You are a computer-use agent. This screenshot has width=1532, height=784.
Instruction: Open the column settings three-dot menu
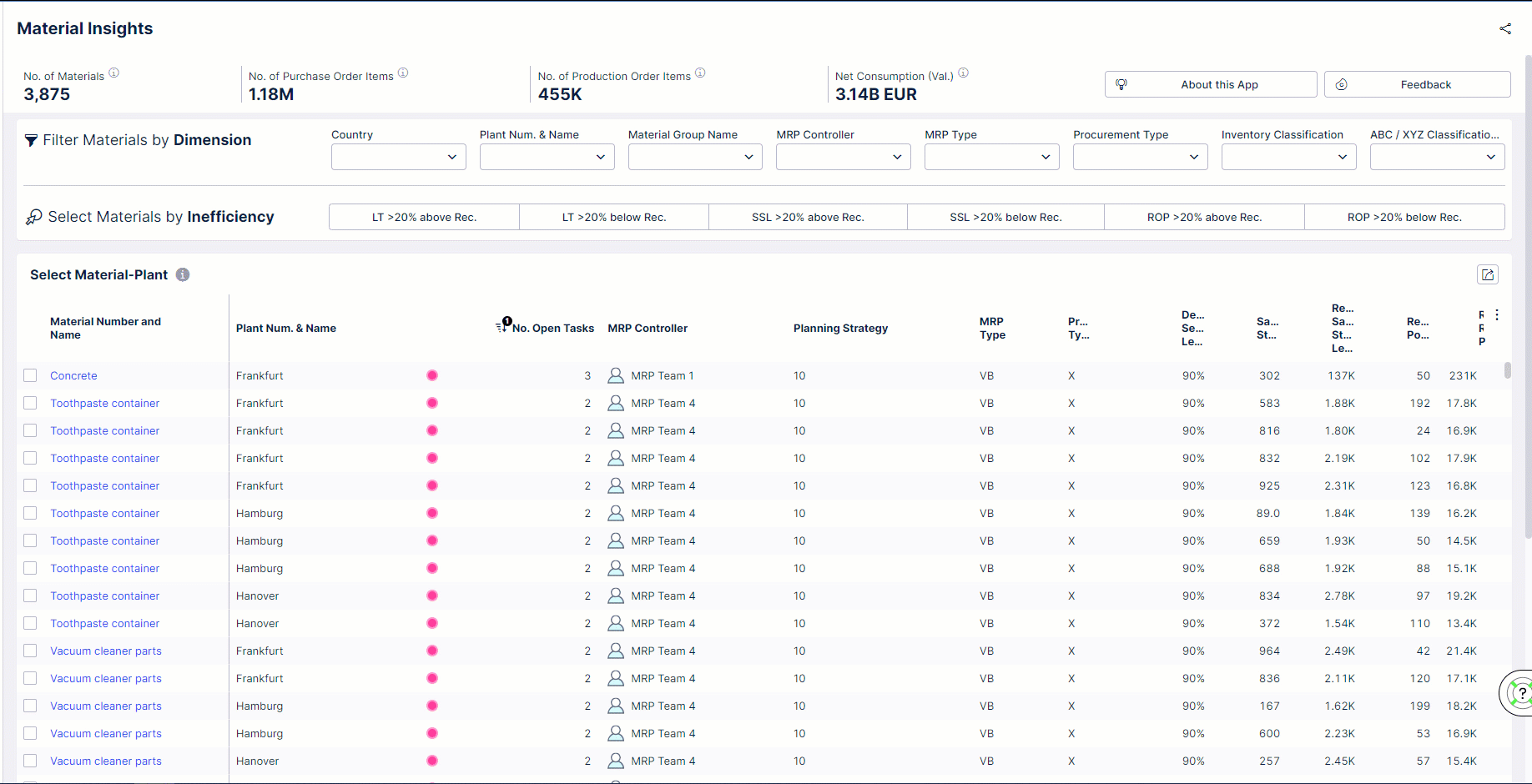1496,314
